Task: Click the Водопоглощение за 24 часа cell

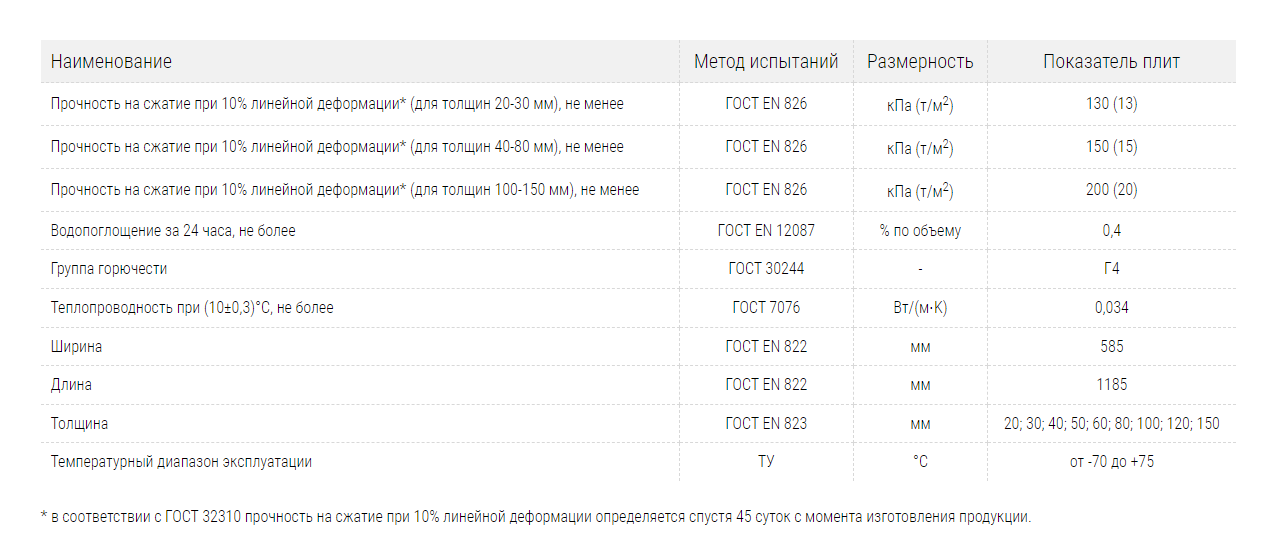Action: click(173, 231)
